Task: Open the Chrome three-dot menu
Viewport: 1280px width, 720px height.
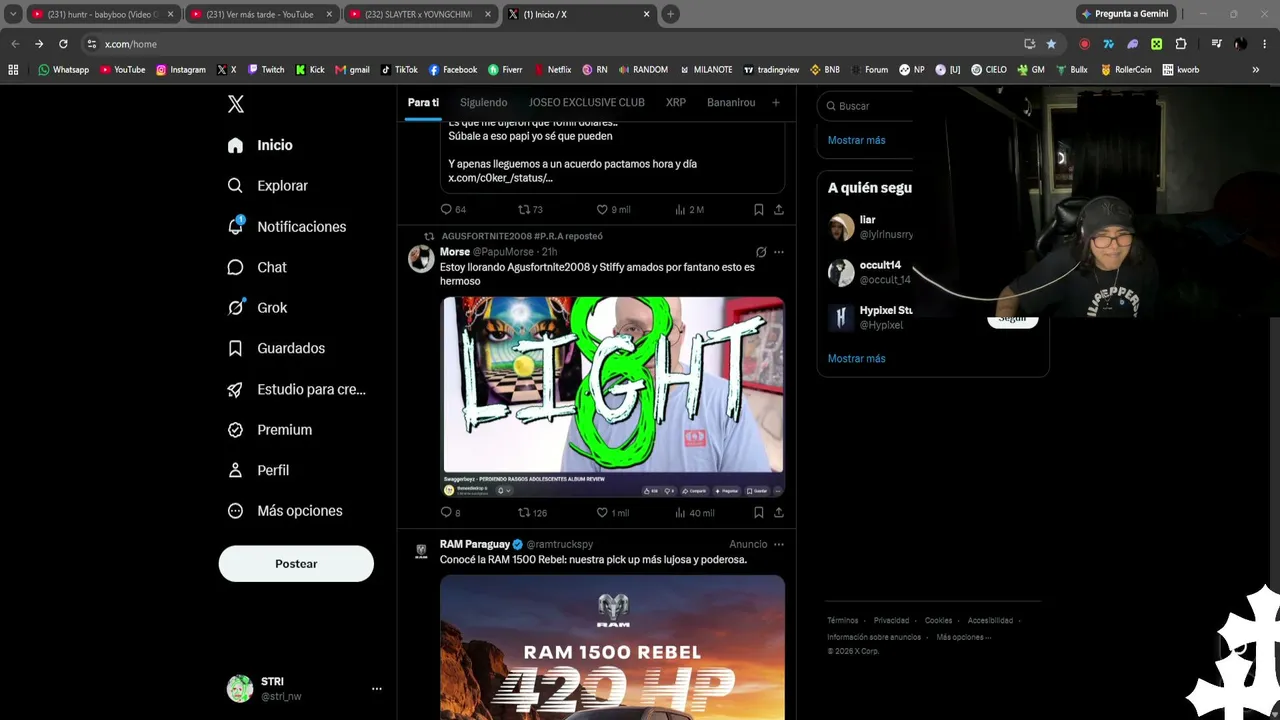Action: (x=1264, y=44)
